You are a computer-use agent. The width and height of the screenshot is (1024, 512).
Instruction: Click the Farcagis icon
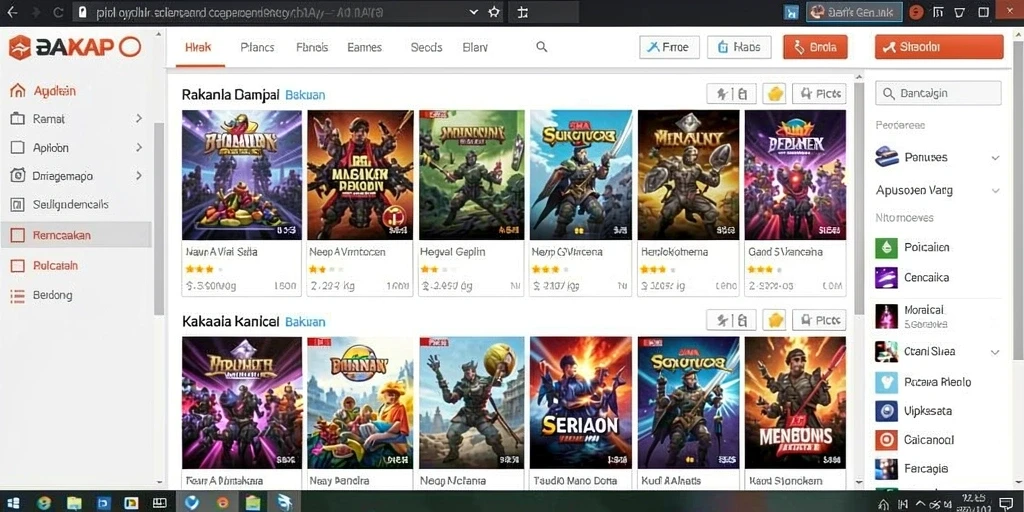tap(886, 469)
